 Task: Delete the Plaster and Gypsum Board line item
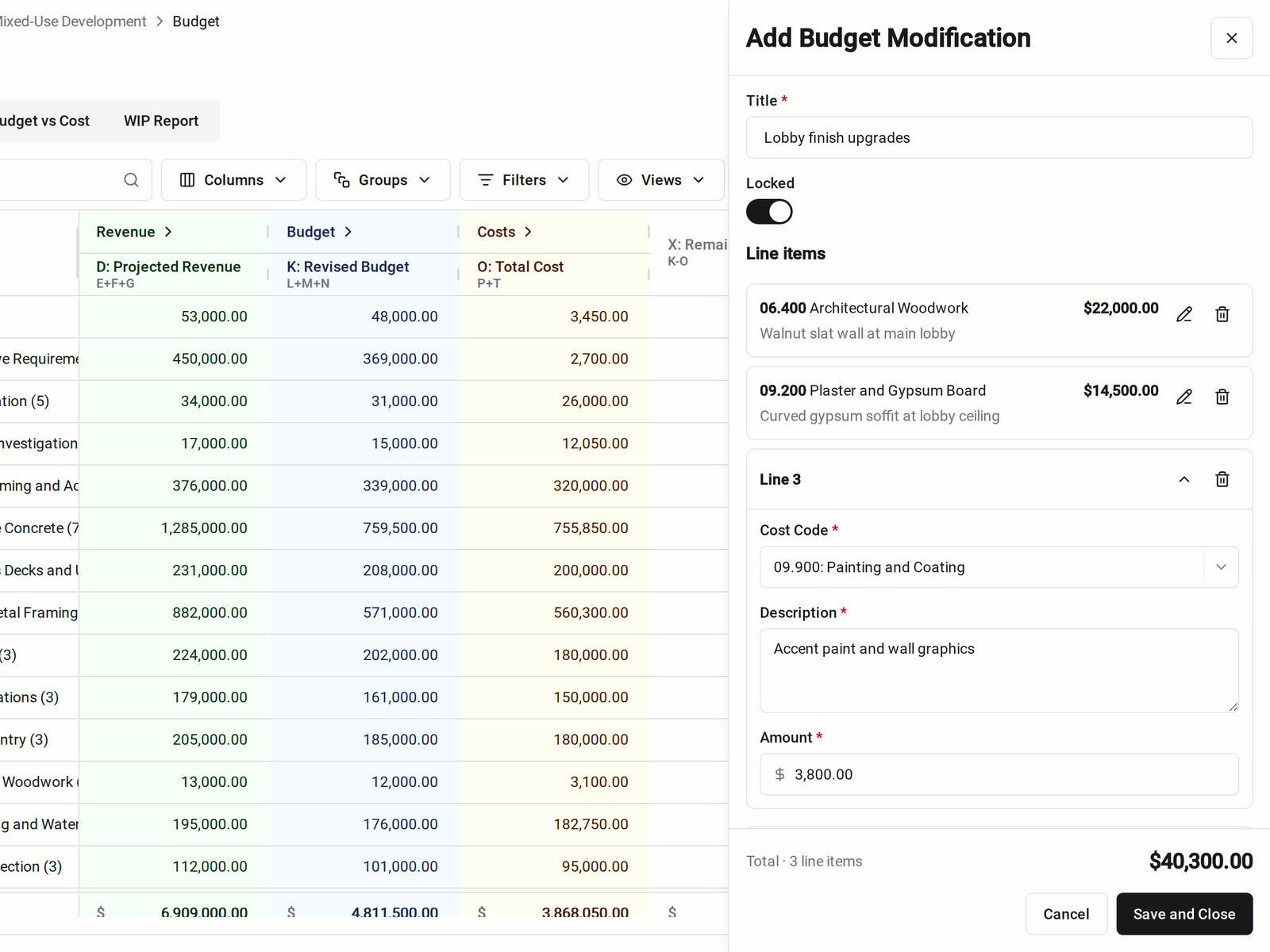click(1222, 397)
